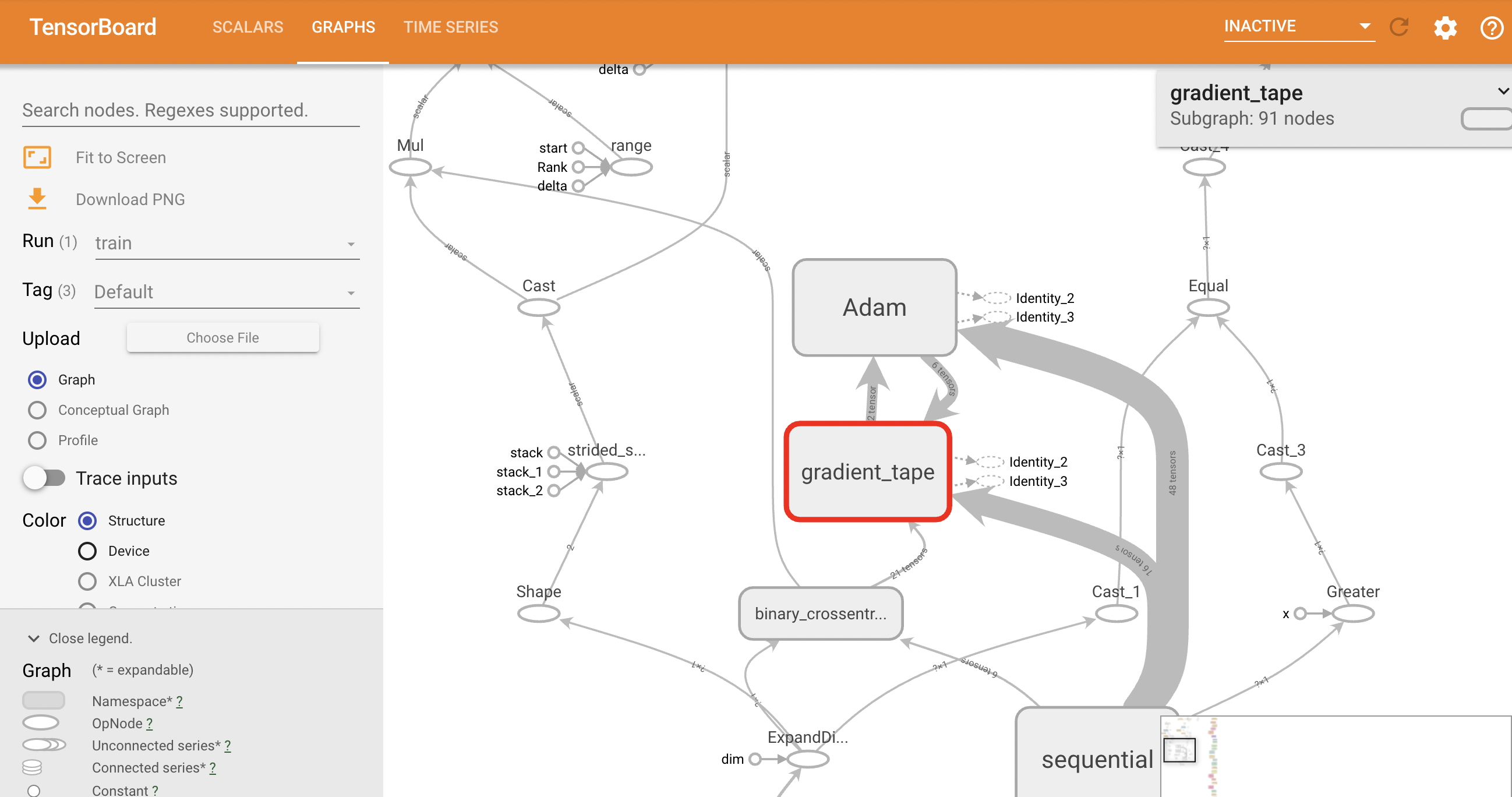
Task: Enable the Trace inputs toggle
Action: [45, 478]
